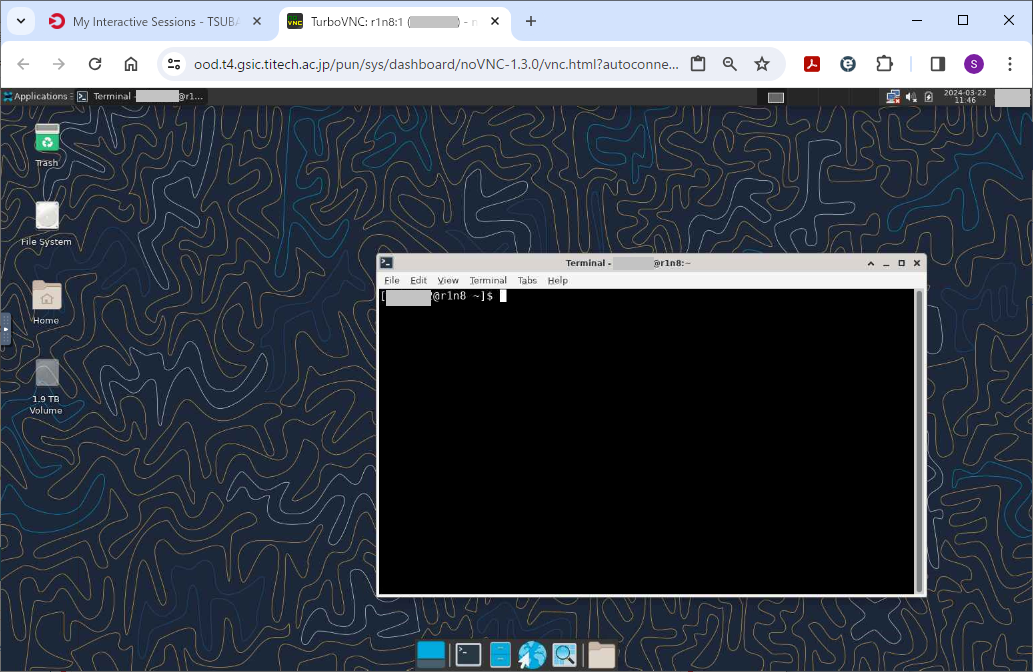Open the File System desktop icon
This screenshot has height=672, width=1033.
[47, 217]
